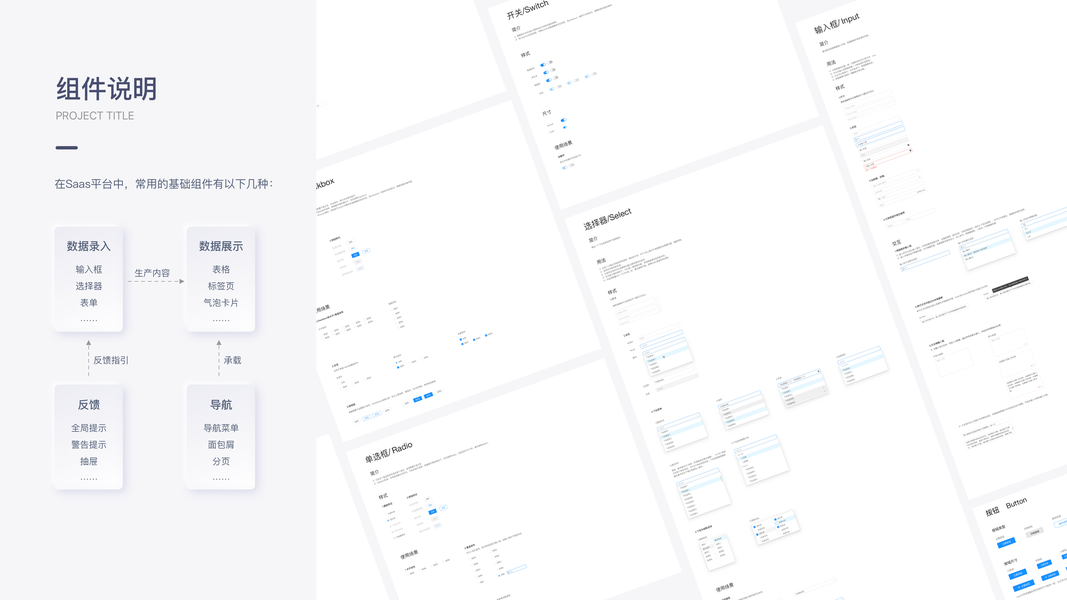
Task: Click the 反馈指引 arrow label
Action: 111,360
